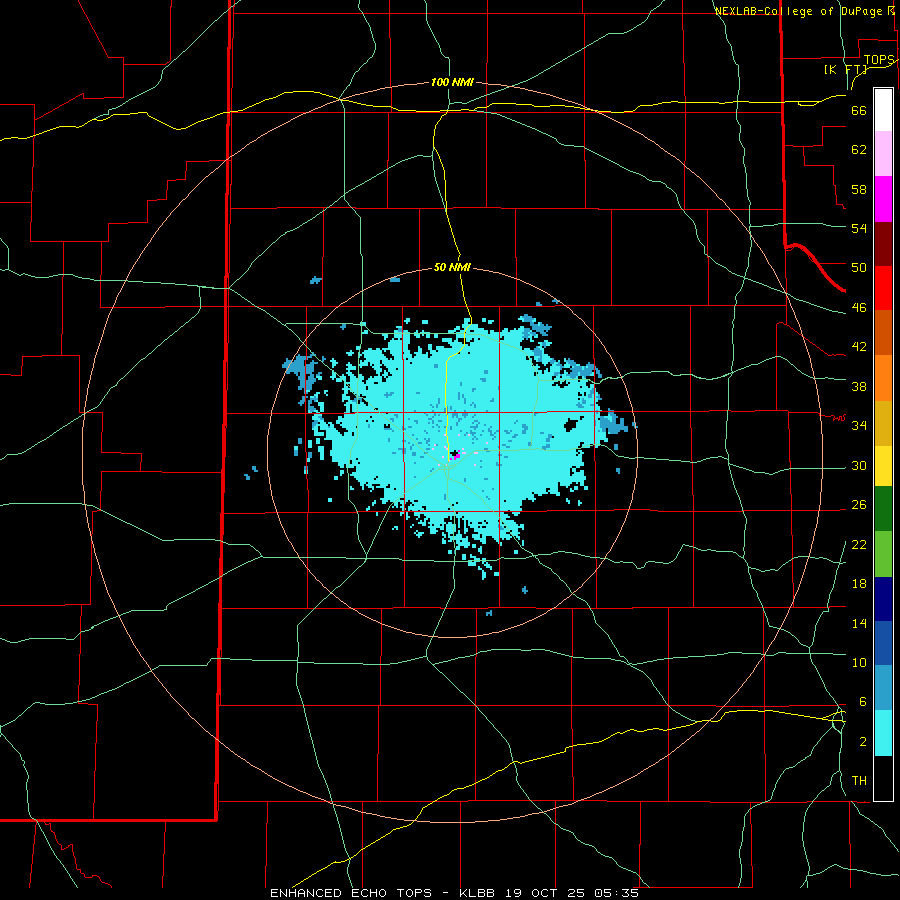The width and height of the screenshot is (900, 900).
Task: Select the light pink legend swatch
Action: click(883, 154)
